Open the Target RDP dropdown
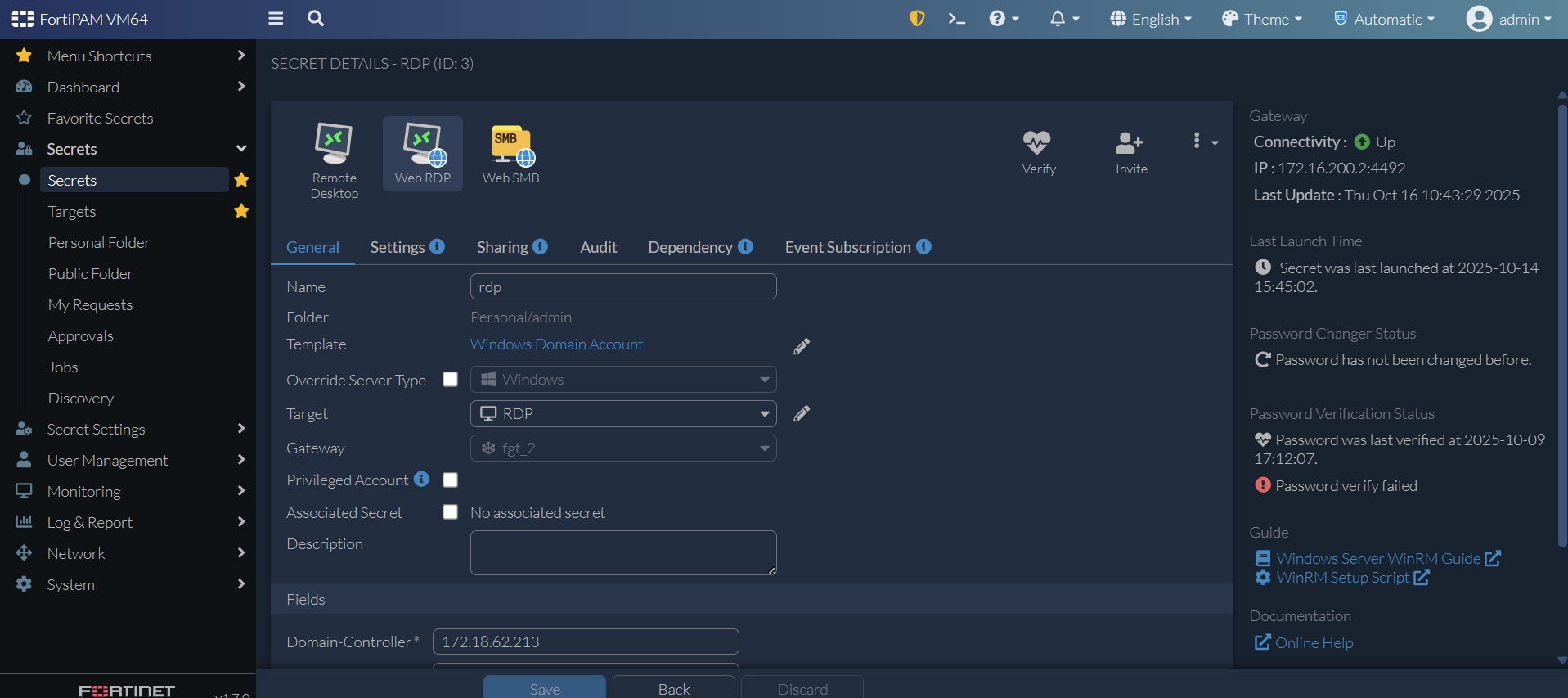This screenshot has width=1568, height=698. pyautogui.click(x=623, y=414)
